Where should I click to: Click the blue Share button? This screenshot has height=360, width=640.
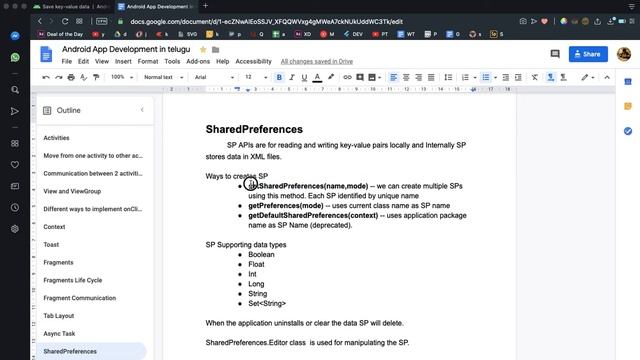pos(588,54)
